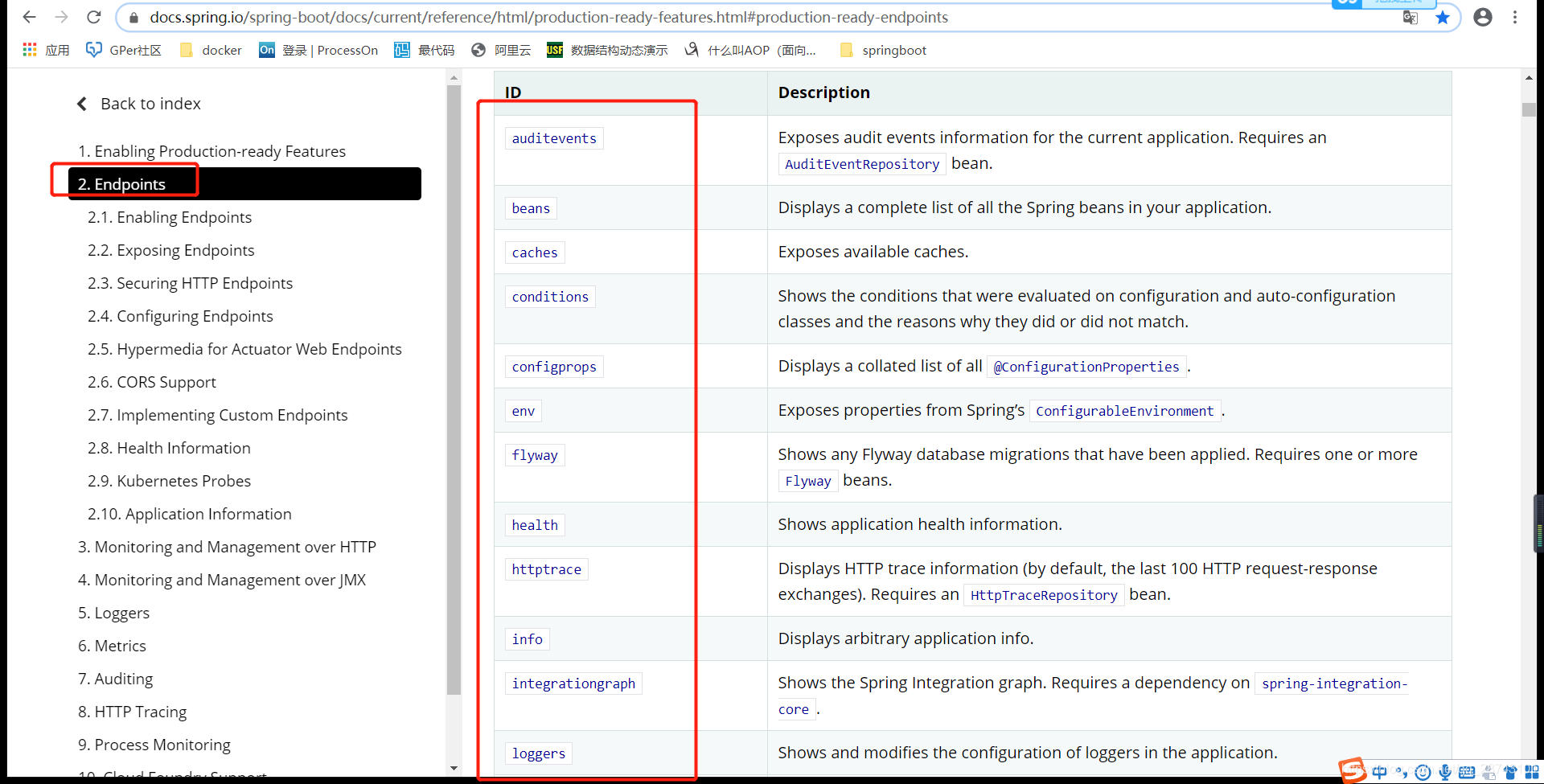Click the browser back arrow
Image resolution: width=1544 pixels, height=784 pixels.
tap(30, 17)
